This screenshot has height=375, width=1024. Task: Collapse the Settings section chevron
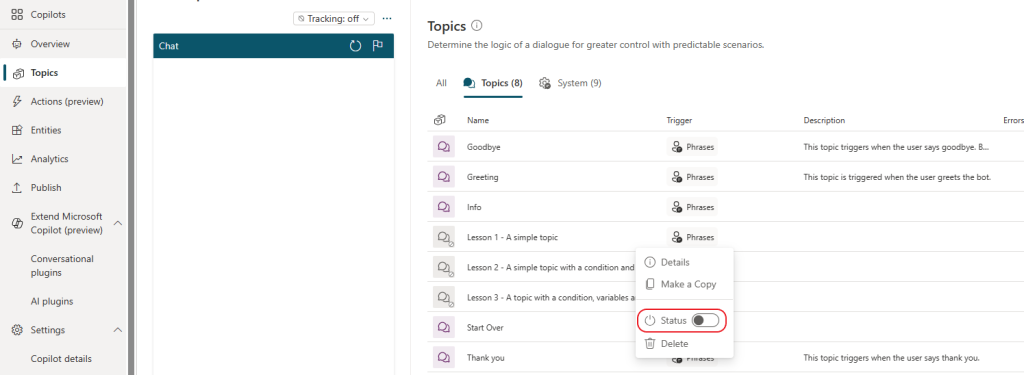pos(118,330)
